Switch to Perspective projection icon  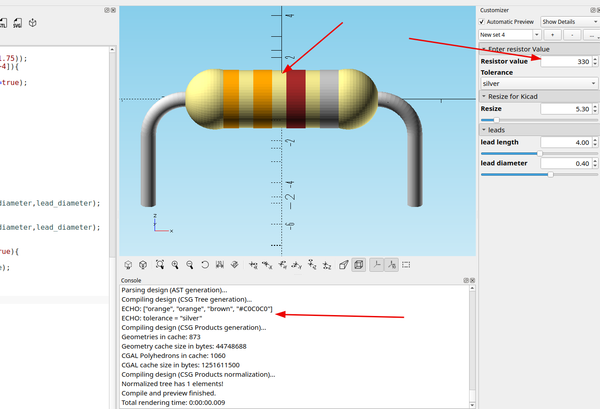[x=344, y=265]
